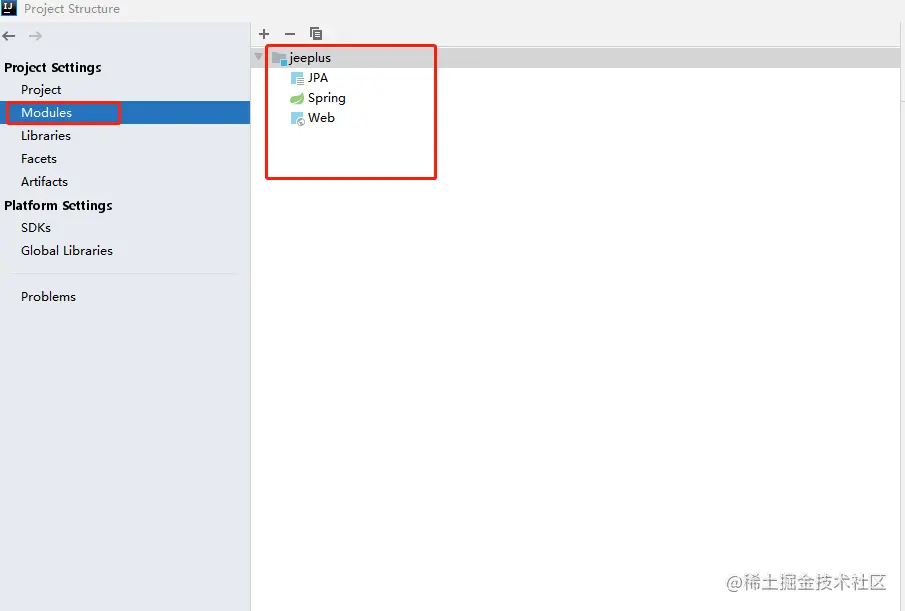
Task: Go forward with the right arrow
Action: 35,36
